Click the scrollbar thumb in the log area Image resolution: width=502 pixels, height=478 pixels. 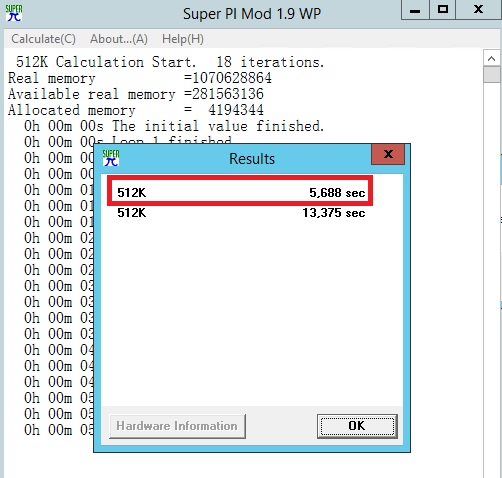pyautogui.click(x=491, y=75)
